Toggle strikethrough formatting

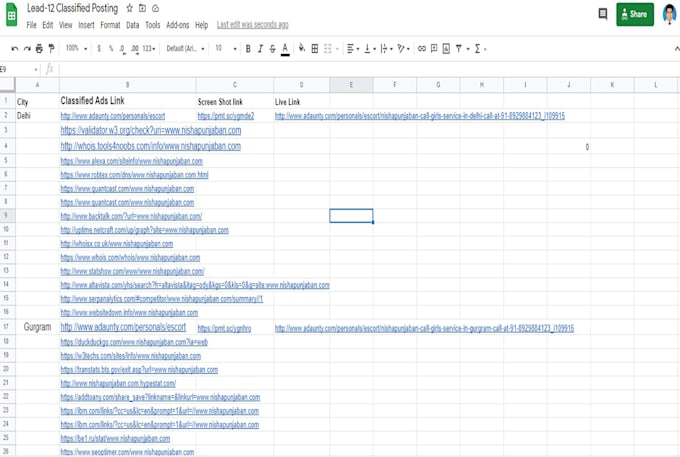tap(272, 49)
